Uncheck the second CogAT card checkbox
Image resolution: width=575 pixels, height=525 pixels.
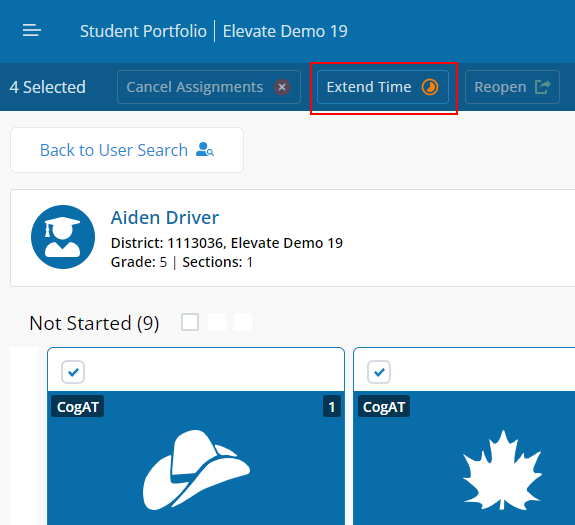(379, 372)
